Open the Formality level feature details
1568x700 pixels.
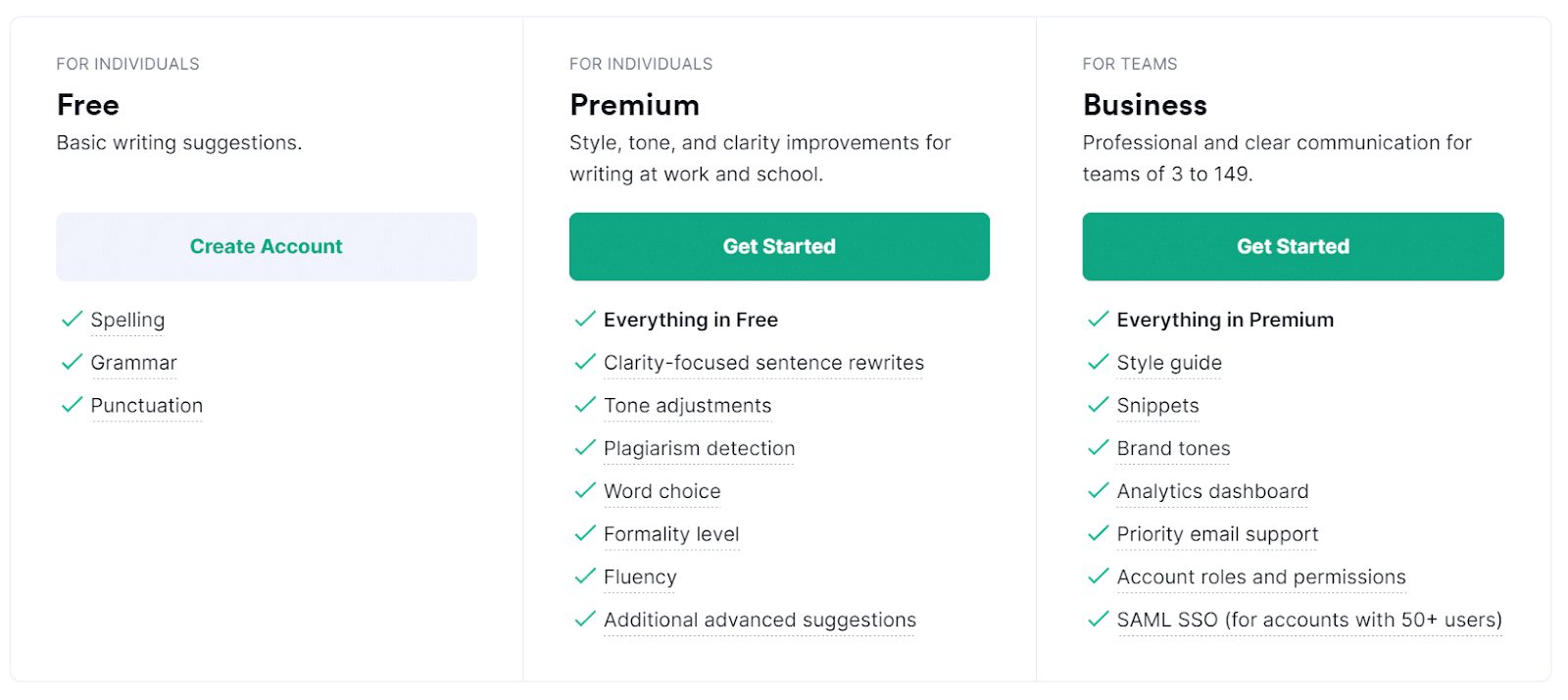(x=671, y=534)
